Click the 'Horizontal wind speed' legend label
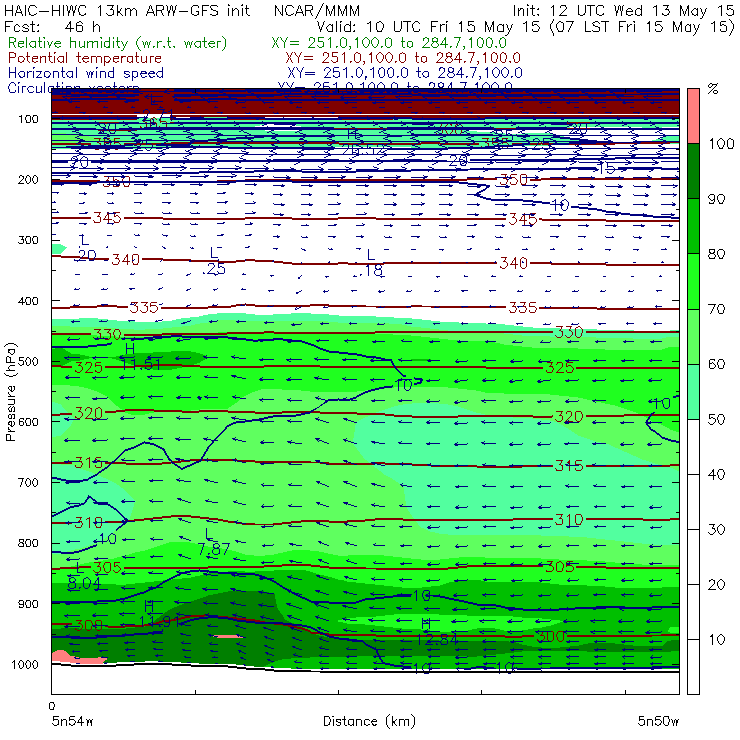The image size is (740, 740). (x=86, y=73)
